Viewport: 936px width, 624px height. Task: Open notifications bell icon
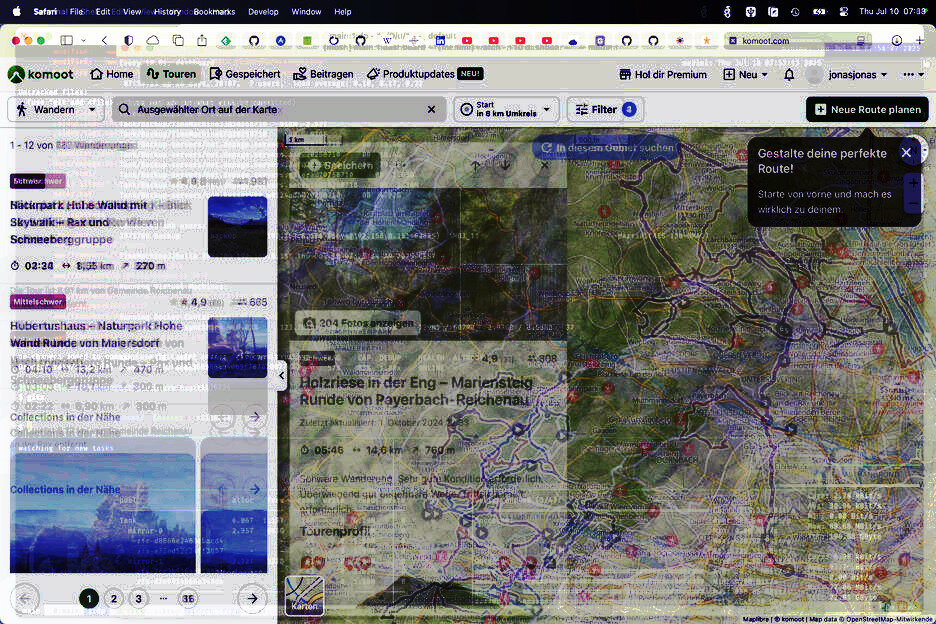click(x=789, y=75)
